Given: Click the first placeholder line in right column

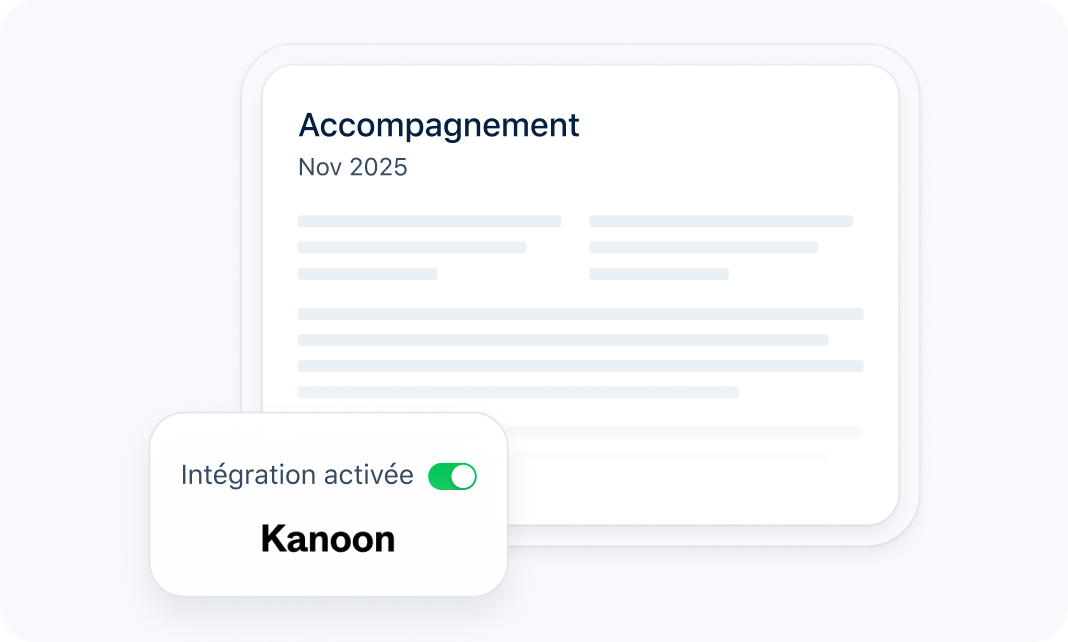Looking at the screenshot, I should pos(721,221).
